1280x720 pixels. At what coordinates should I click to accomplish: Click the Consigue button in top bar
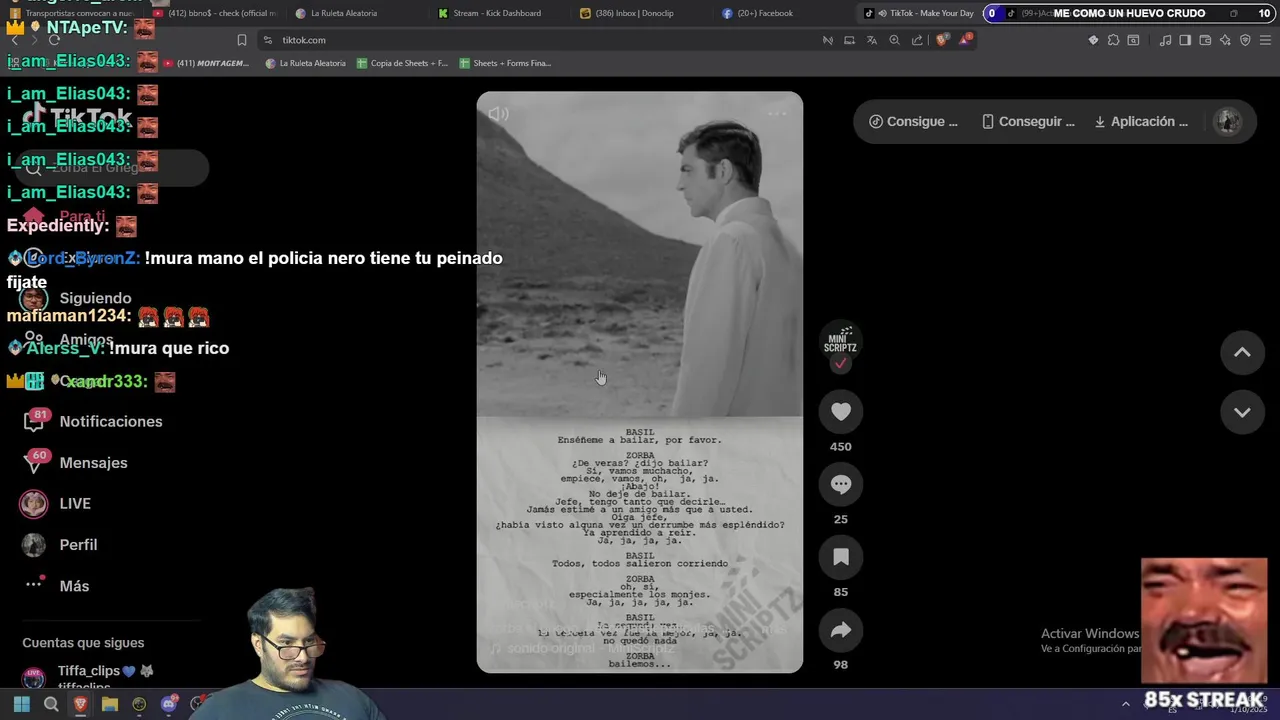coord(913,121)
